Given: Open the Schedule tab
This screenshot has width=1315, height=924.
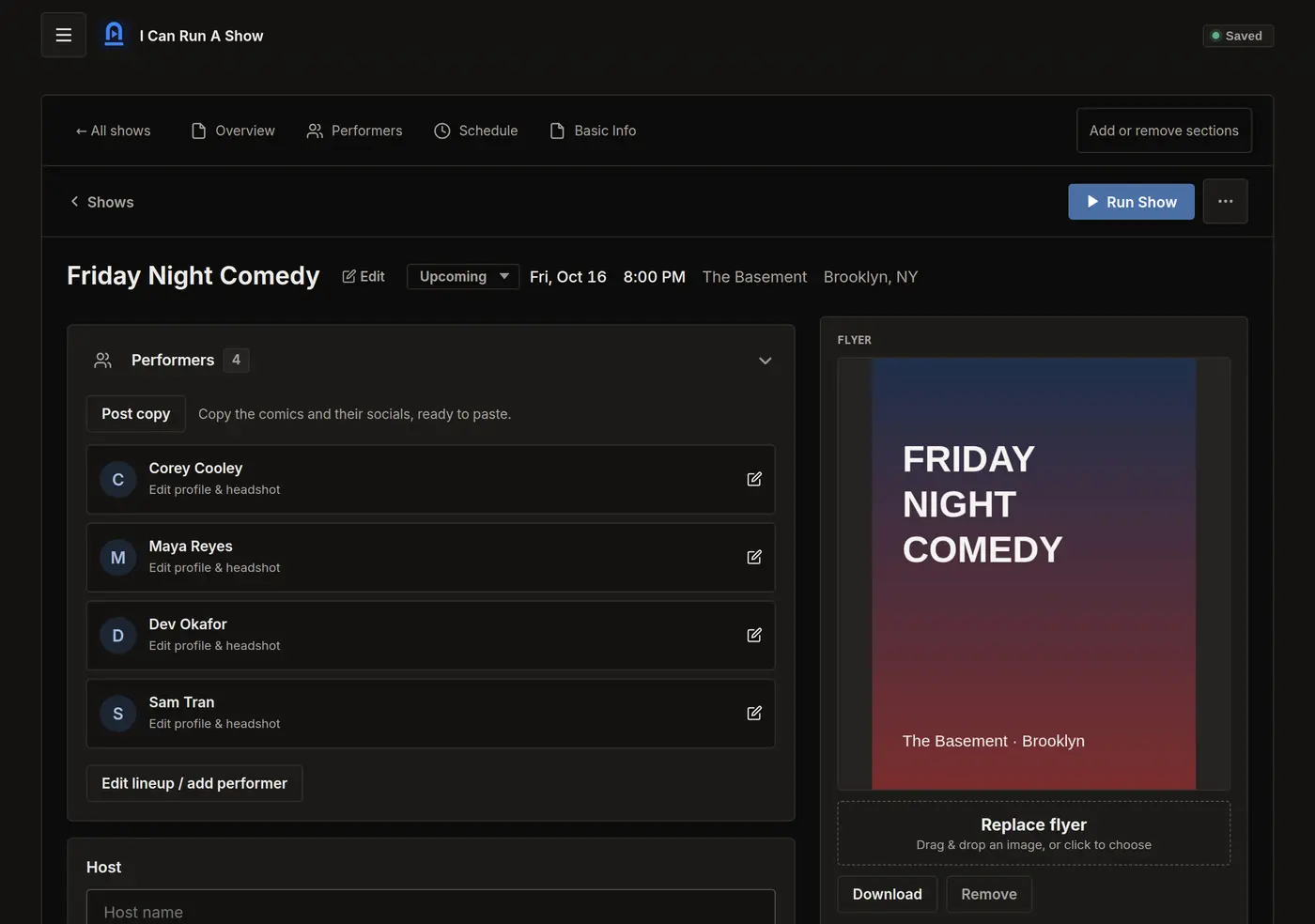Looking at the screenshot, I should (x=475, y=131).
